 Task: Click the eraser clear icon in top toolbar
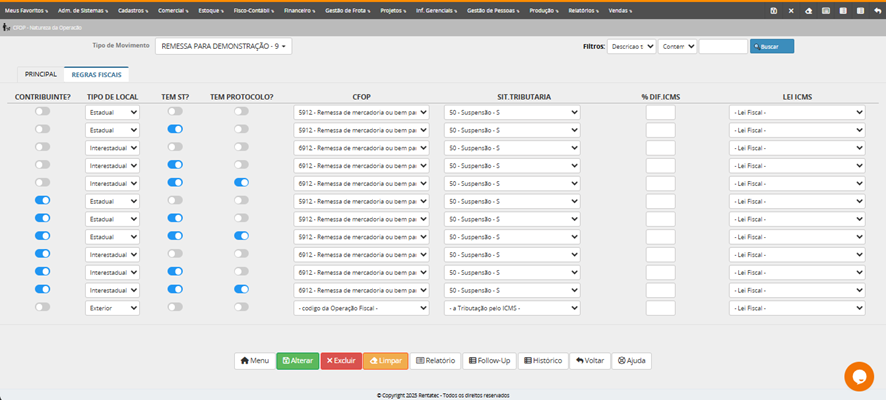[x=807, y=10]
